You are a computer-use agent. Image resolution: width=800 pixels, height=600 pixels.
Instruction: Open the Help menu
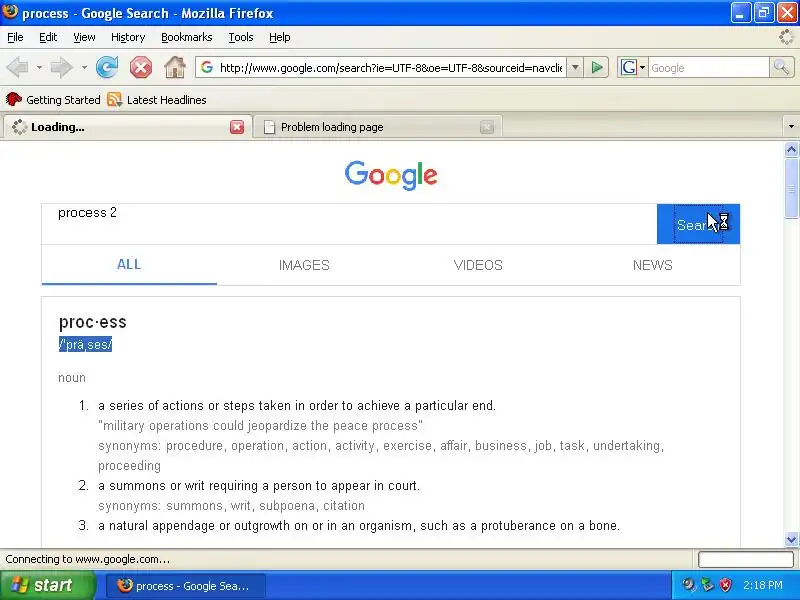coord(280,37)
